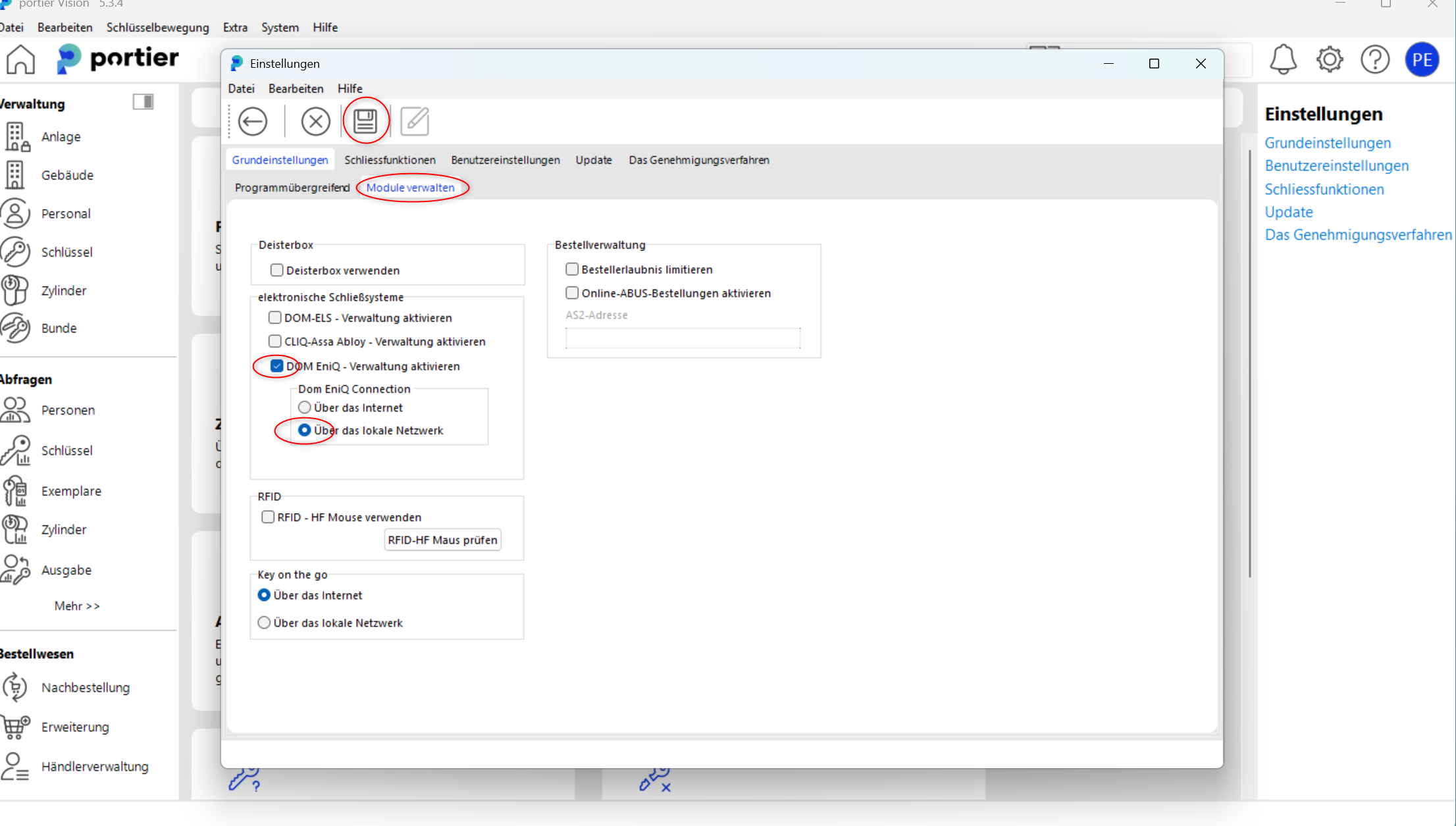Enable Deisterbox verwenden checkbox

coord(277,271)
